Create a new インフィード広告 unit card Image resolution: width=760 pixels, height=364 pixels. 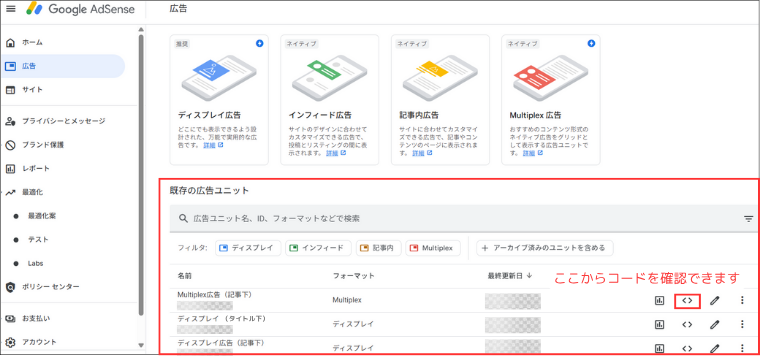[x=330, y=99]
